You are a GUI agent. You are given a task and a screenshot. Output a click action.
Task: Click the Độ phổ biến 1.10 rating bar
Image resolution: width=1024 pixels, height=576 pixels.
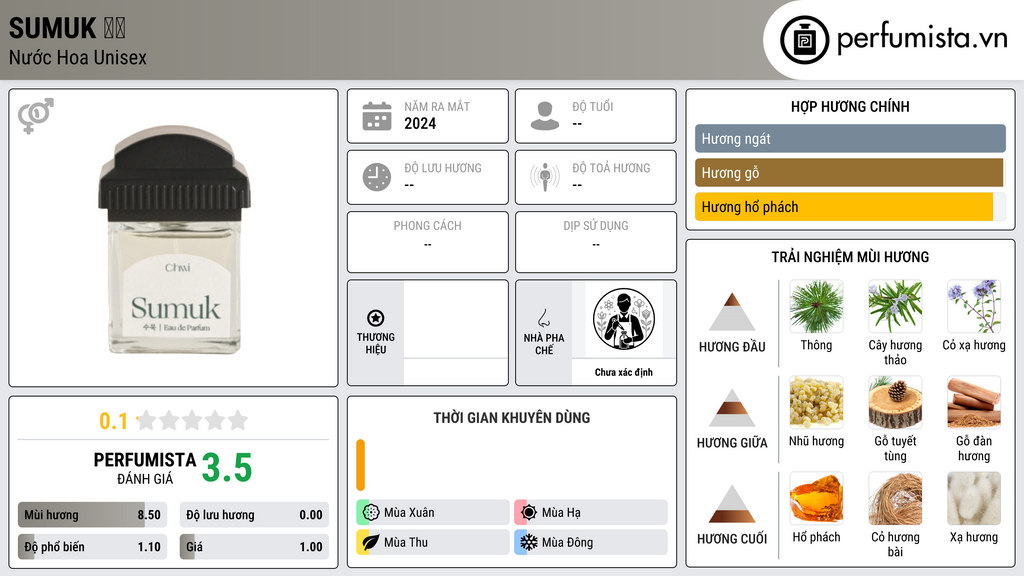pyautogui.click(x=93, y=547)
